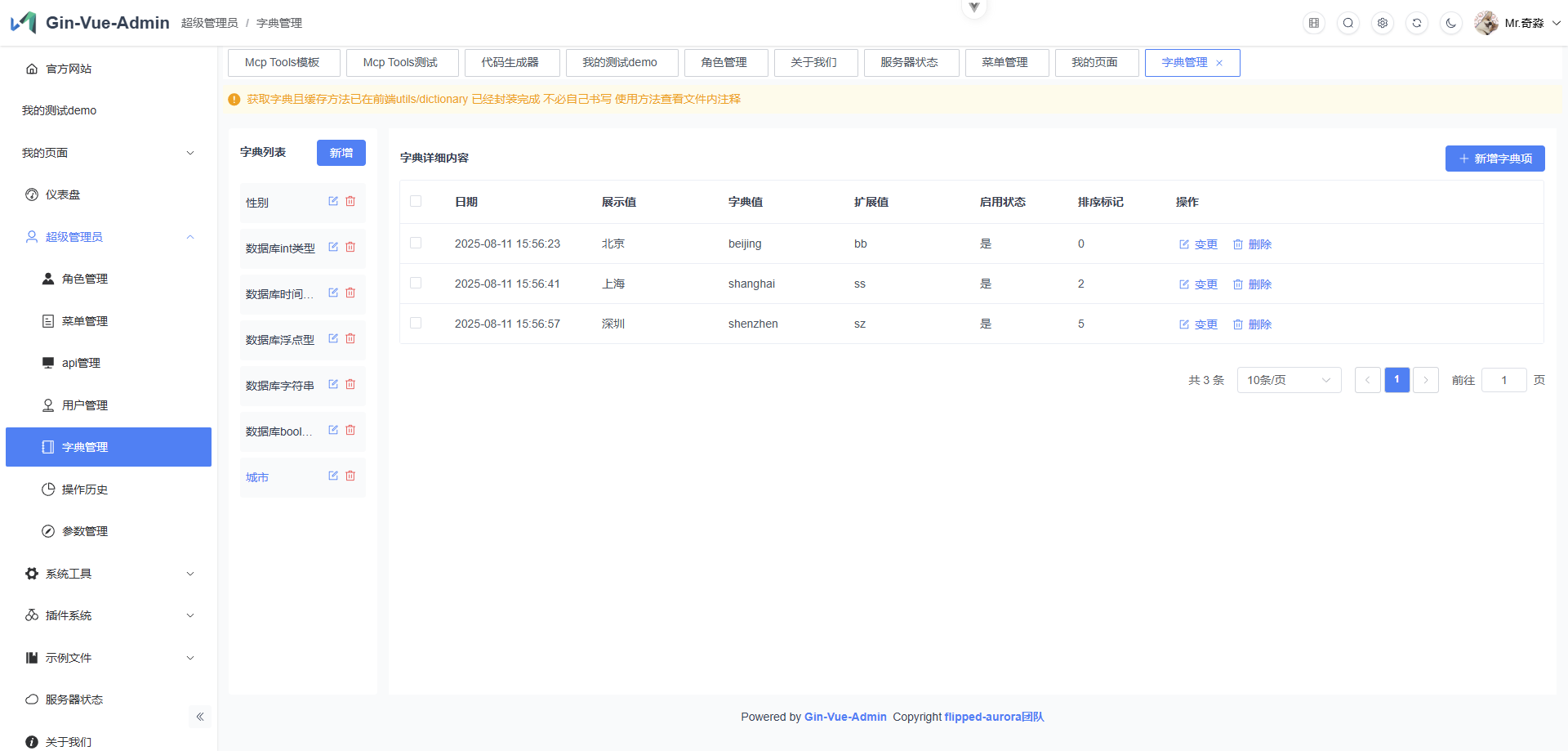Screen dimensions: 1568x751
Task: Click the grid layout icon in header
Action: pos(1314,23)
